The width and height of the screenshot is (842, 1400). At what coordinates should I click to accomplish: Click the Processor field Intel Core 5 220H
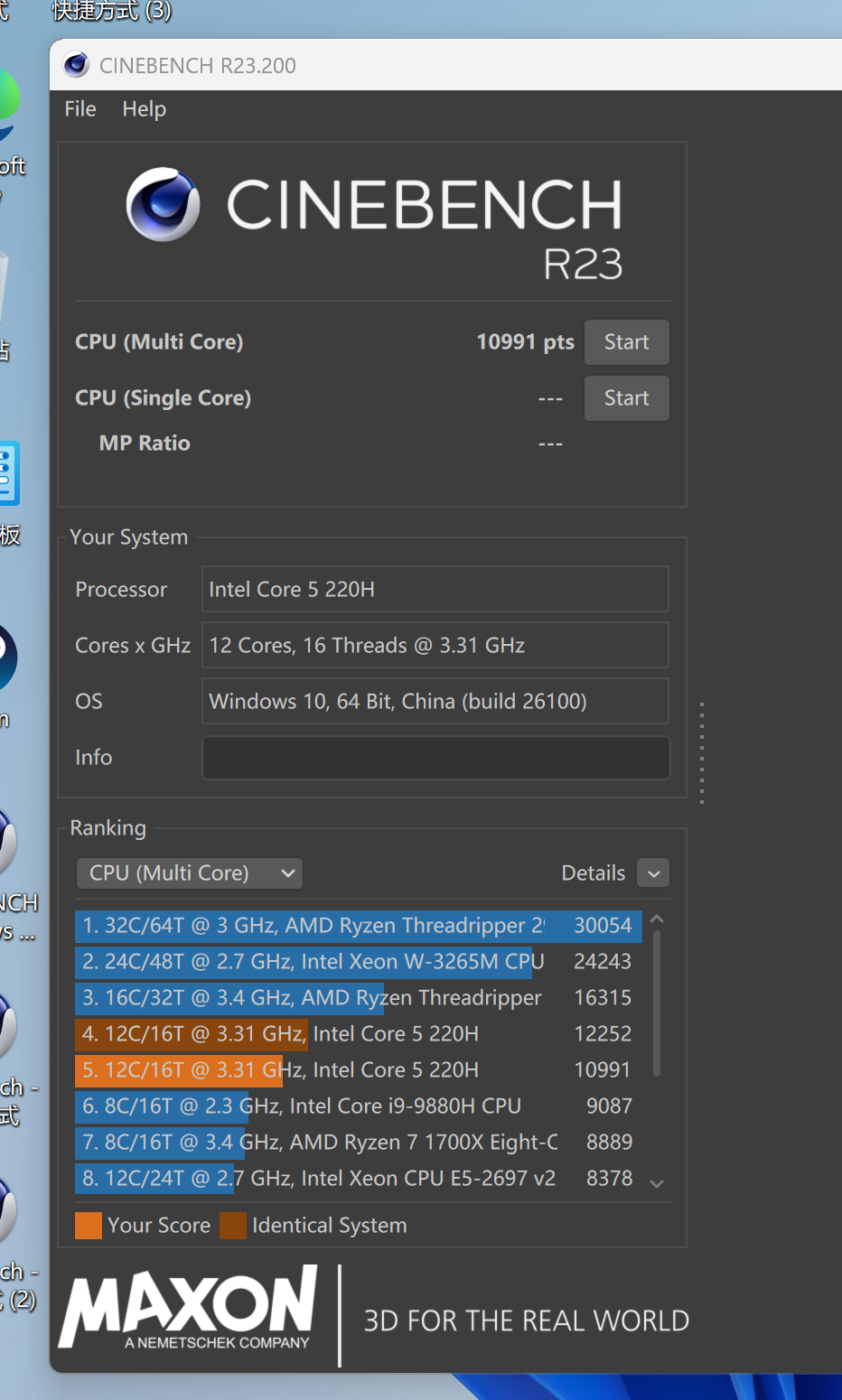[435, 590]
